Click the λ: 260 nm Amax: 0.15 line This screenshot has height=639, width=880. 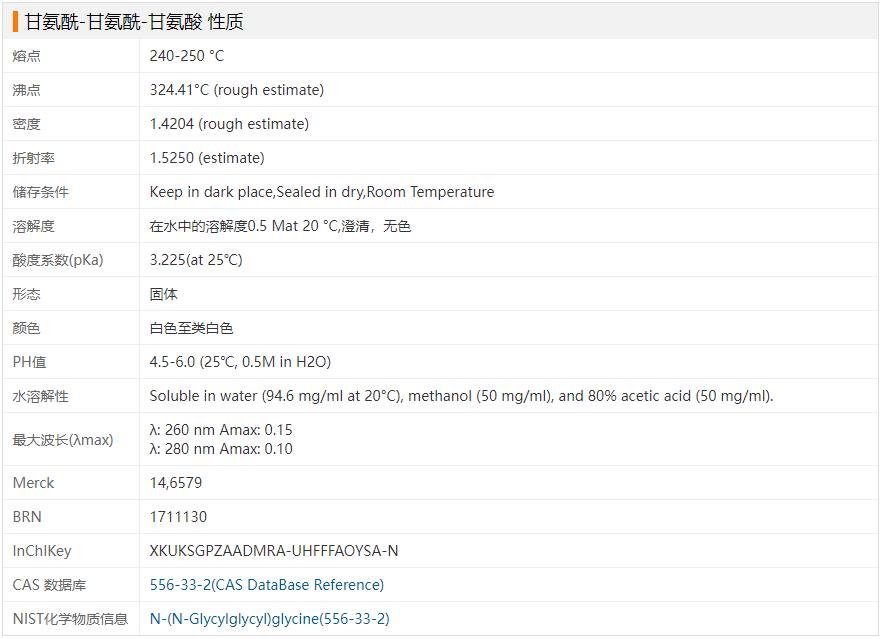(x=221, y=430)
